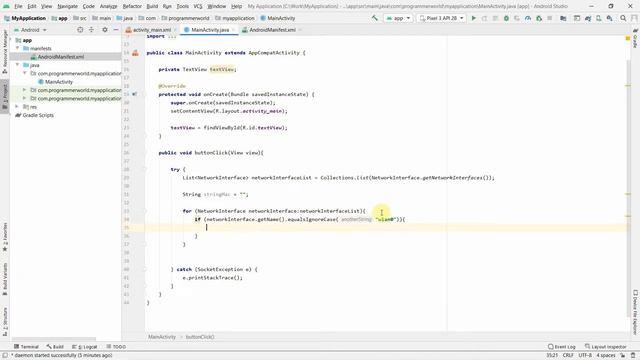The height and width of the screenshot is (360, 640).
Task: Select Gradle Scripts in project tree
Action: click(38, 115)
